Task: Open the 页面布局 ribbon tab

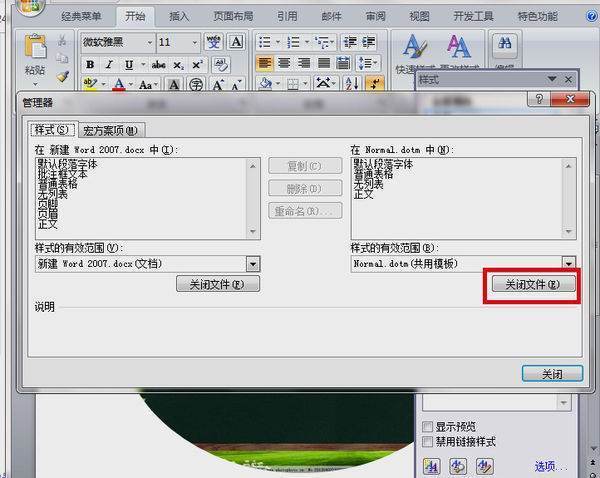Action: click(234, 16)
